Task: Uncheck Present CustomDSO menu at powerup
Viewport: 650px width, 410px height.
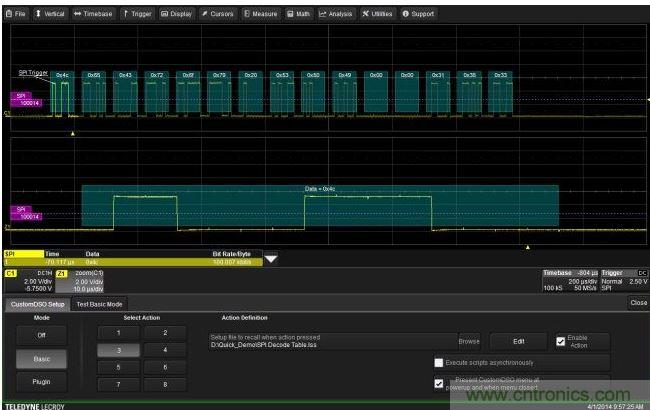Action: (439, 383)
